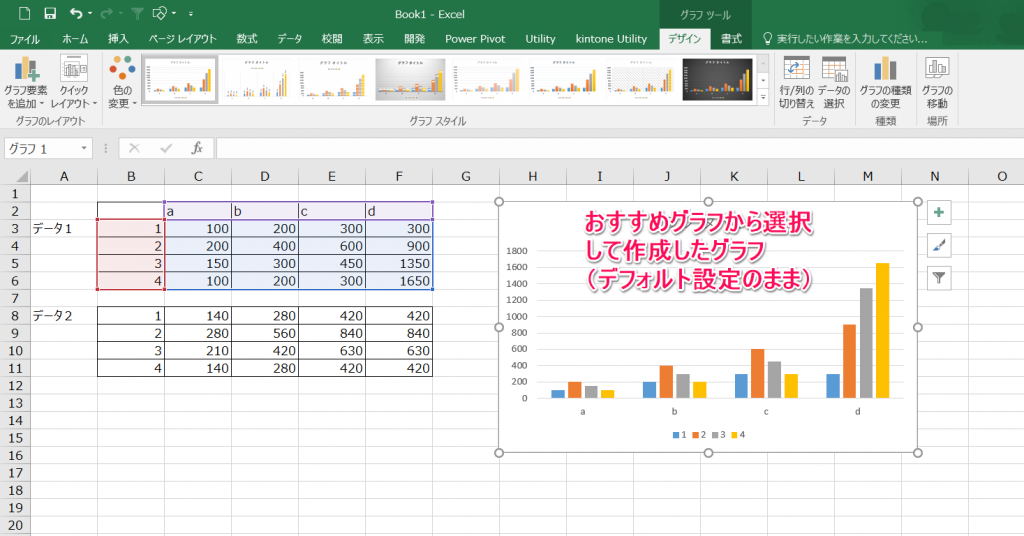Click chart styles gallery down arrow
The height and width of the screenshot is (536, 1024).
click(x=763, y=80)
